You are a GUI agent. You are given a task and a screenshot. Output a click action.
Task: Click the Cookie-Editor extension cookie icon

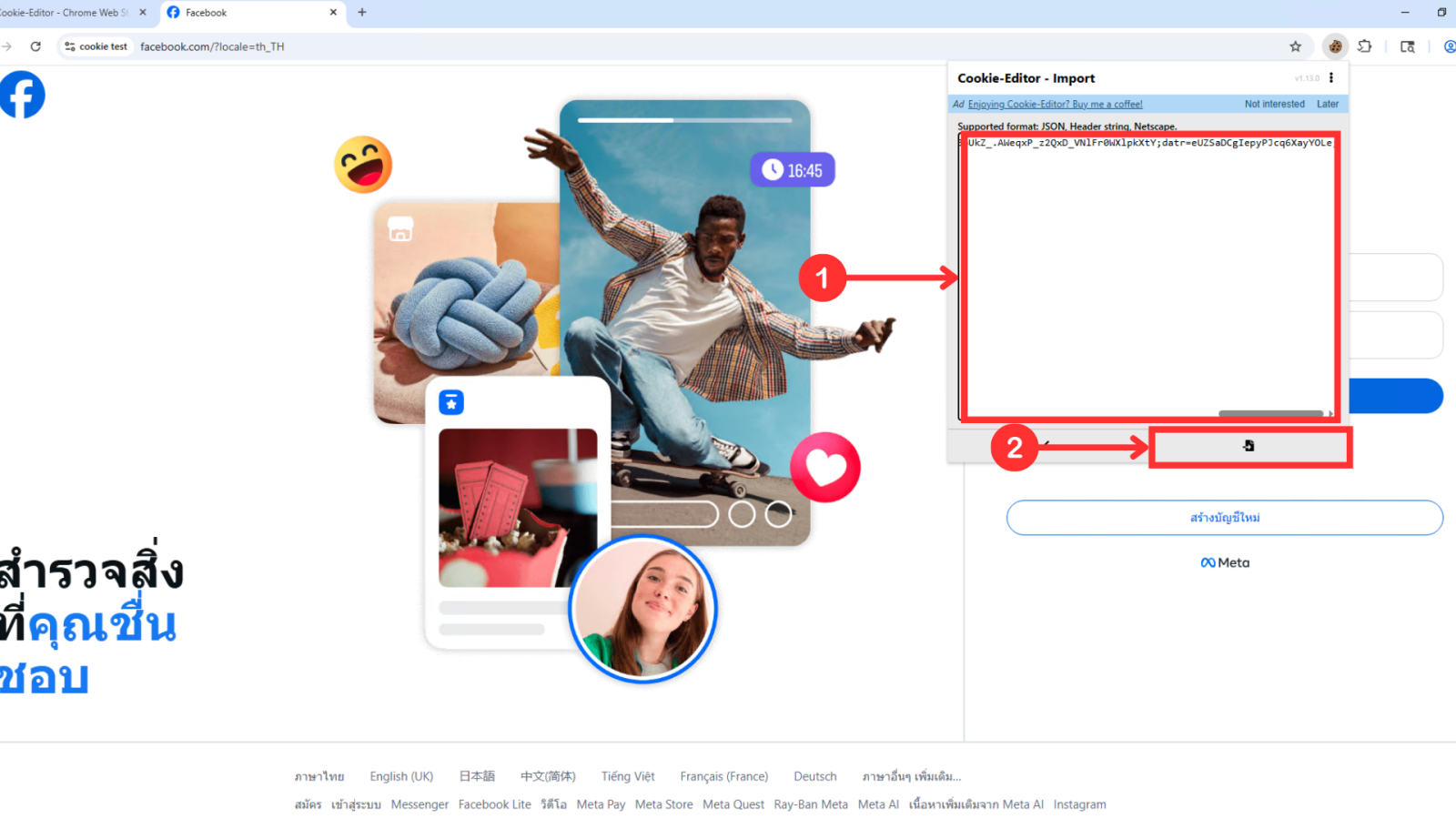click(x=1335, y=46)
